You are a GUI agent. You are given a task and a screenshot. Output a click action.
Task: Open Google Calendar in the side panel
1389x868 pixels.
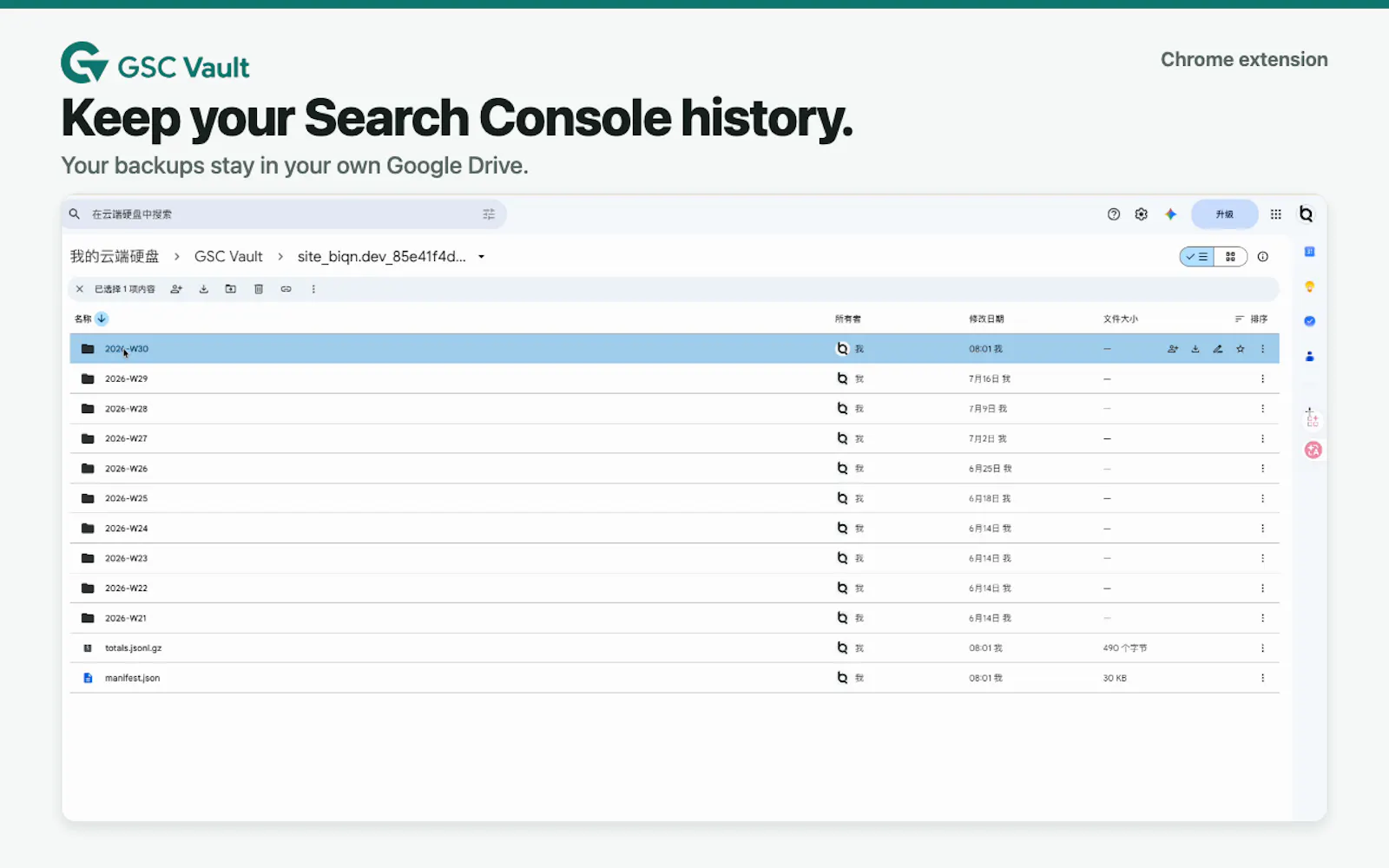[x=1310, y=252]
